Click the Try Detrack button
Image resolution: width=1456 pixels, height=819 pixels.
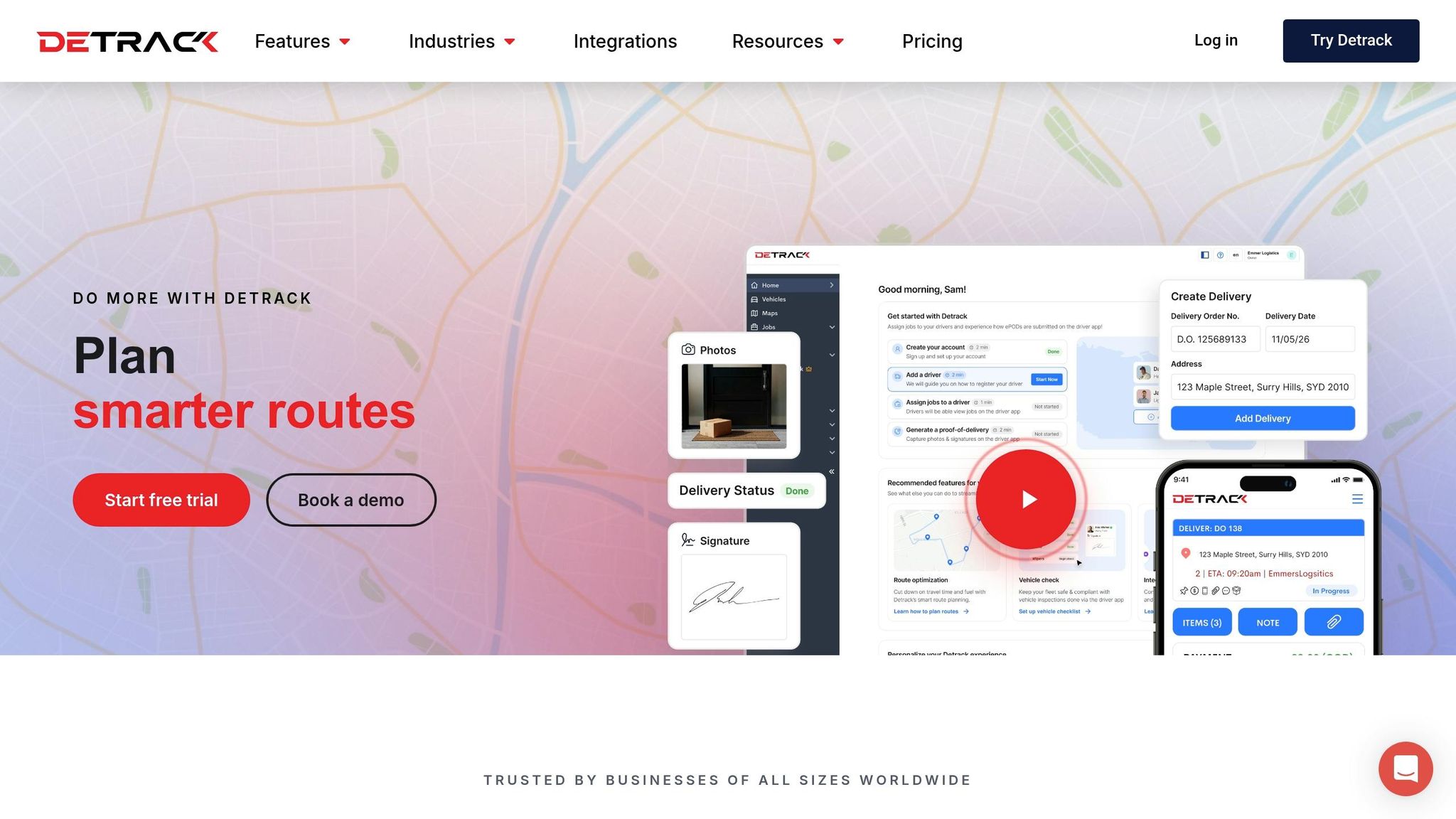coord(1351,41)
